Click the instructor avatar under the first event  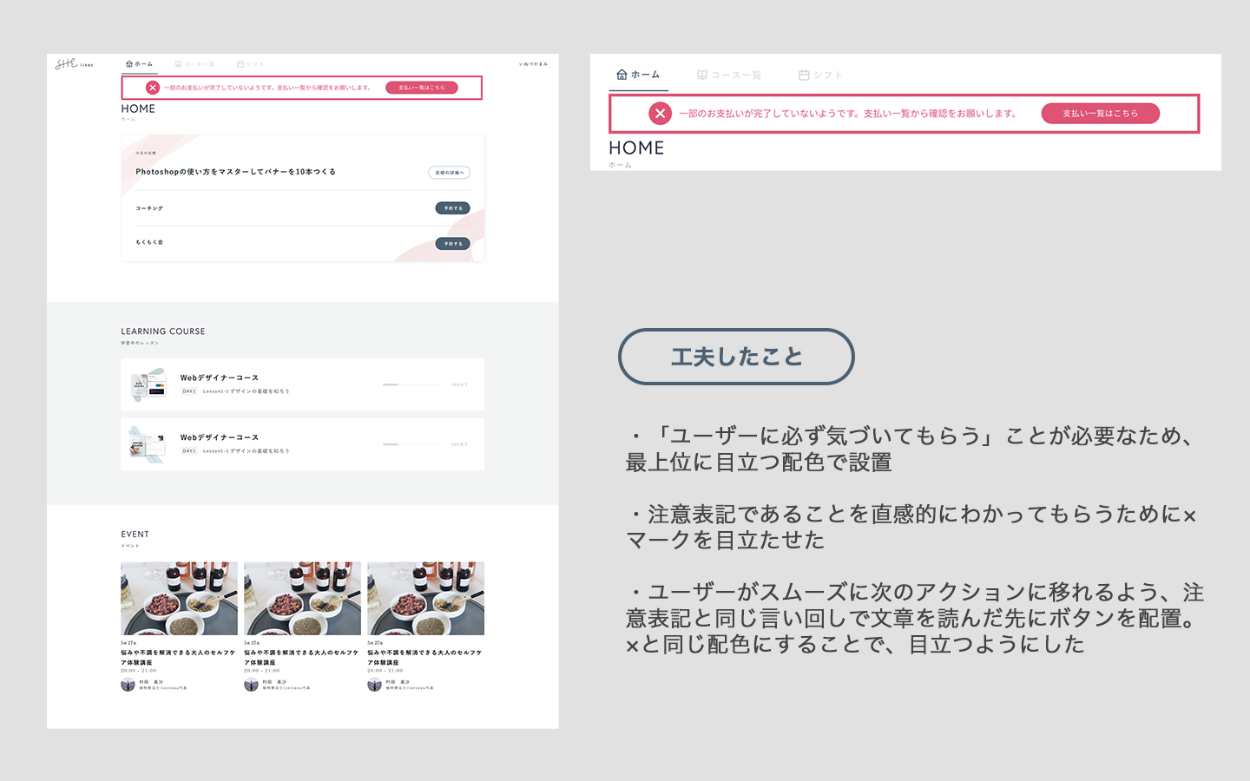pos(128,684)
